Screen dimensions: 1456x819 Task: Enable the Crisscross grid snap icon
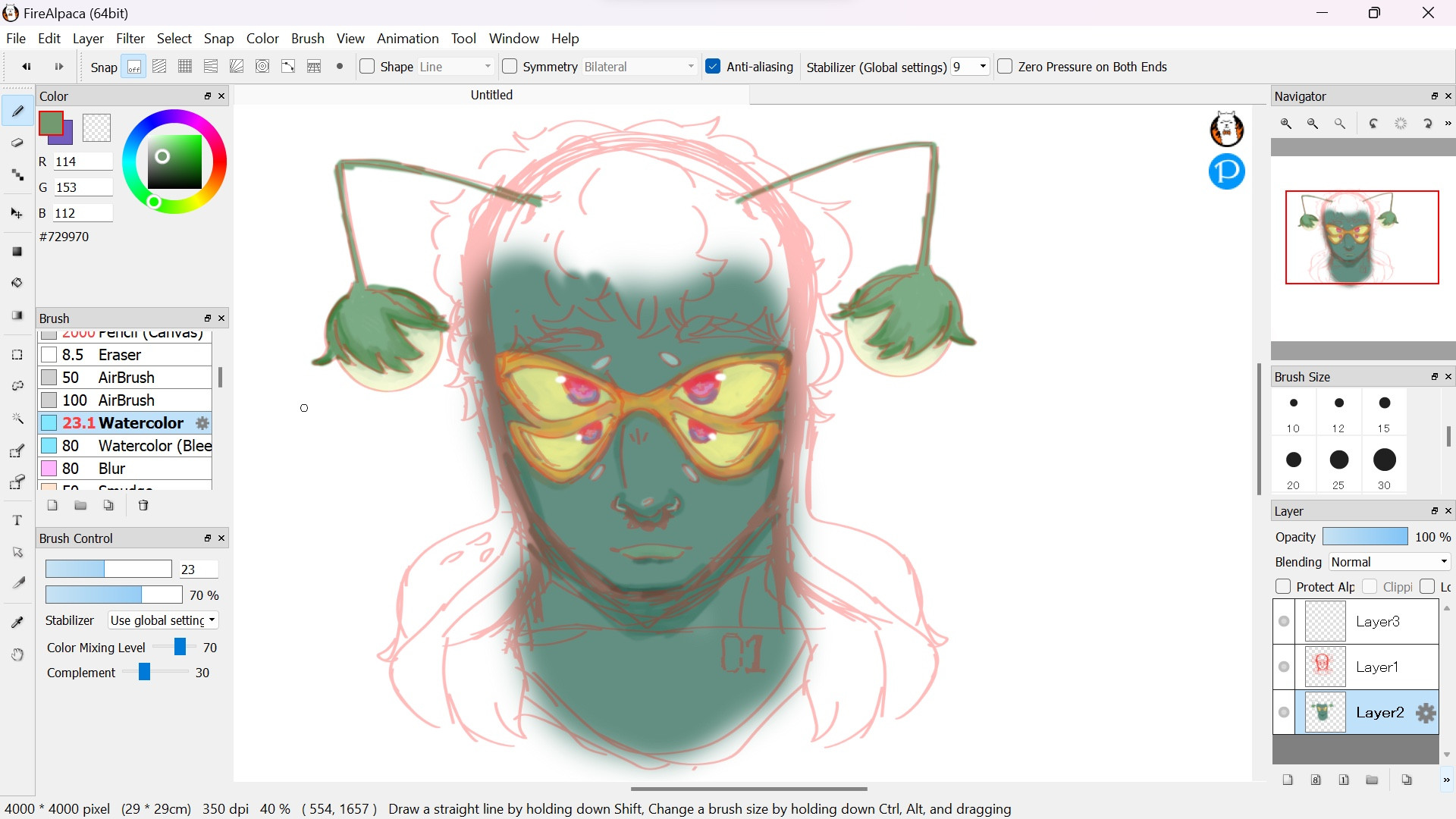coord(185,67)
